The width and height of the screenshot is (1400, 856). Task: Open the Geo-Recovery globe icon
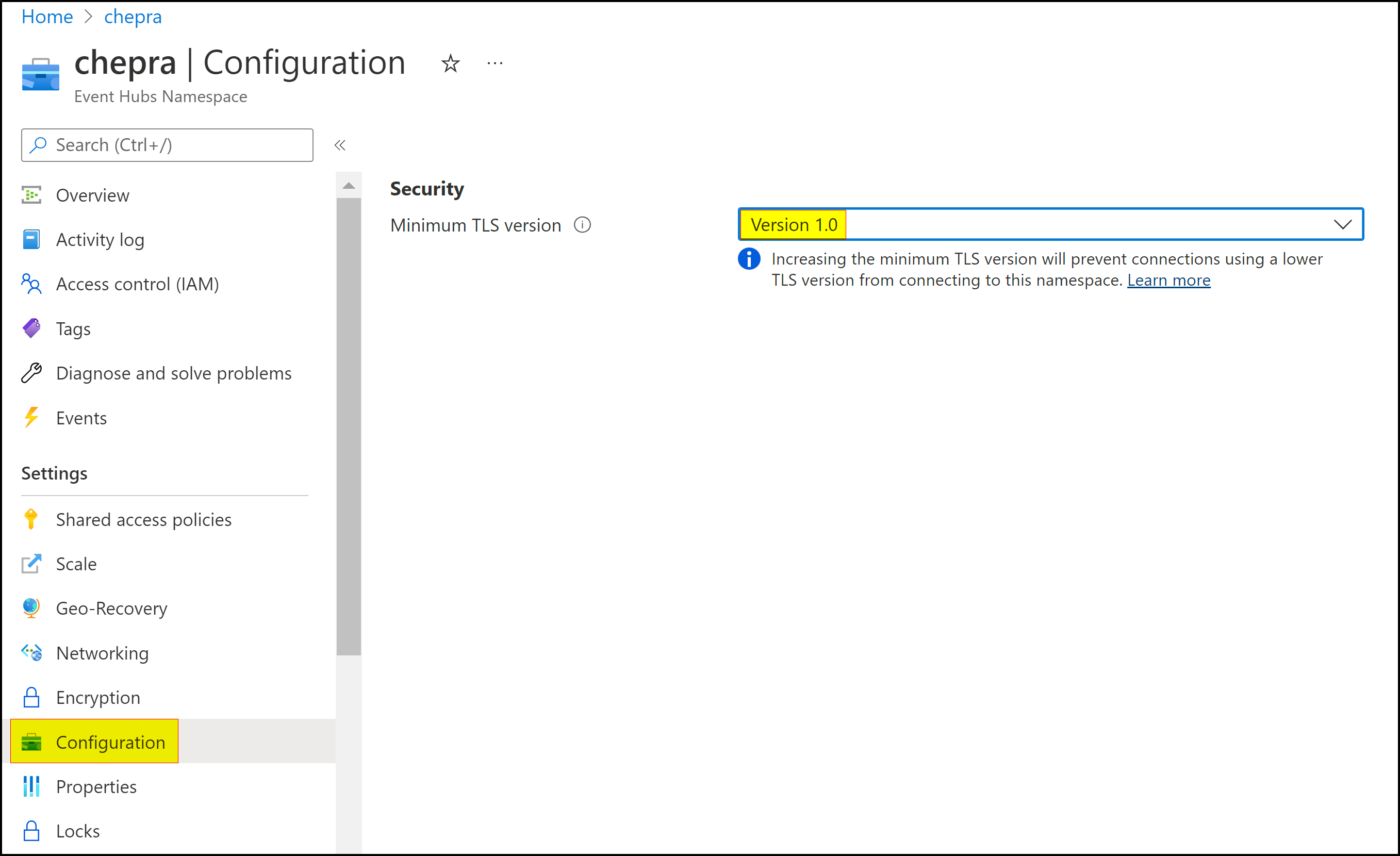click(x=31, y=608)
